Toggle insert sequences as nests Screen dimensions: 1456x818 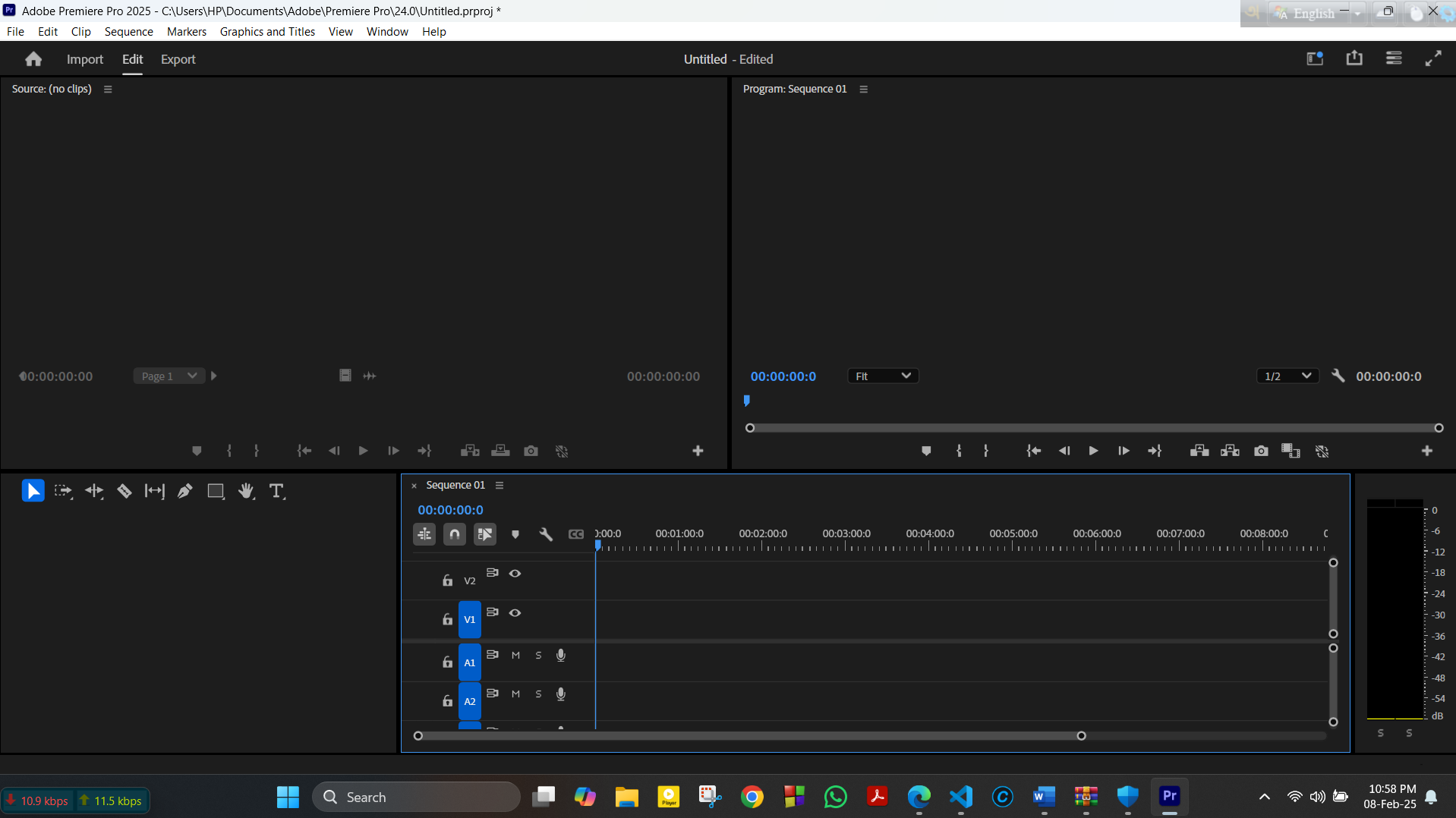(424, 534)
